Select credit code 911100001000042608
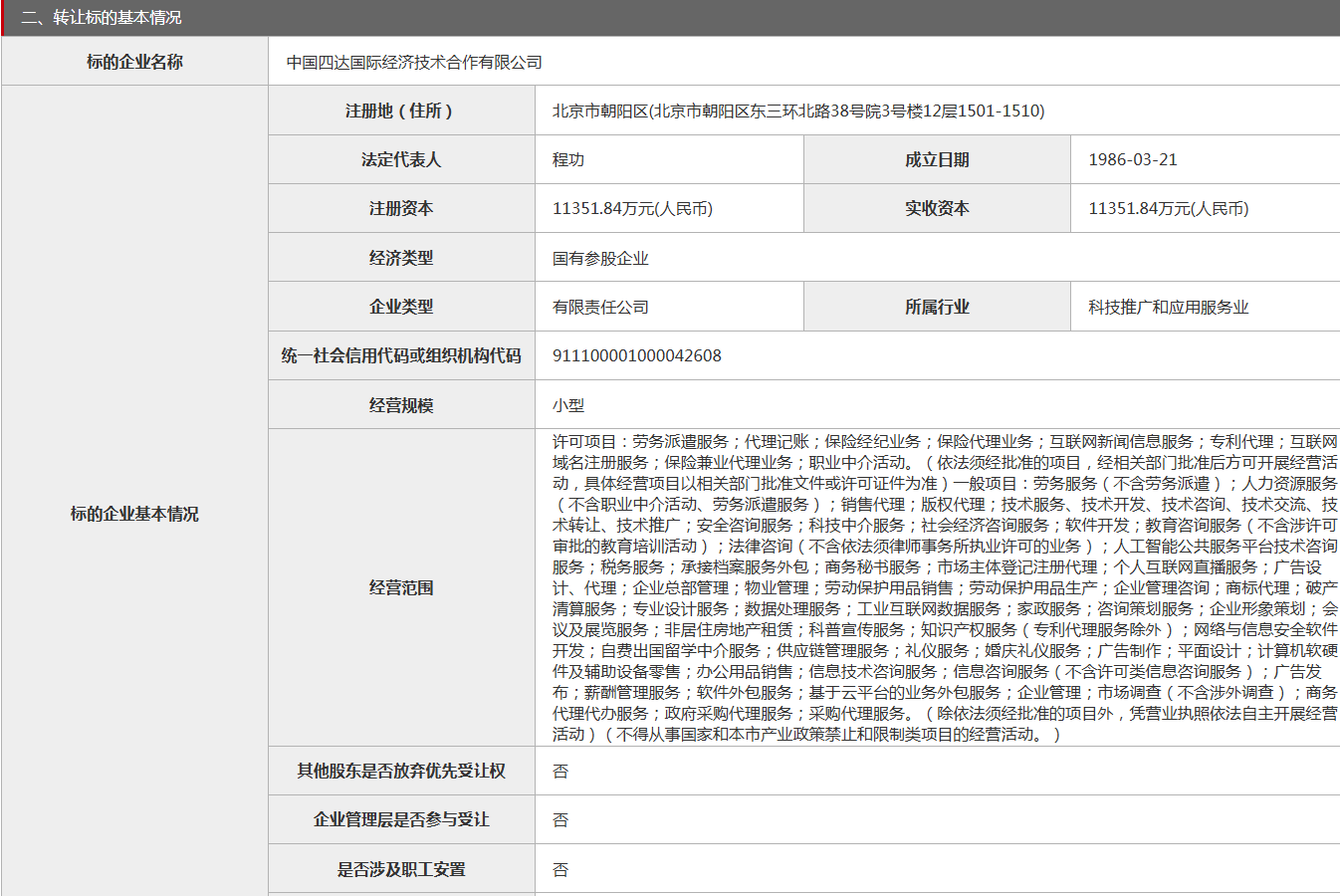1340x896 pixels. click(637, 355)
